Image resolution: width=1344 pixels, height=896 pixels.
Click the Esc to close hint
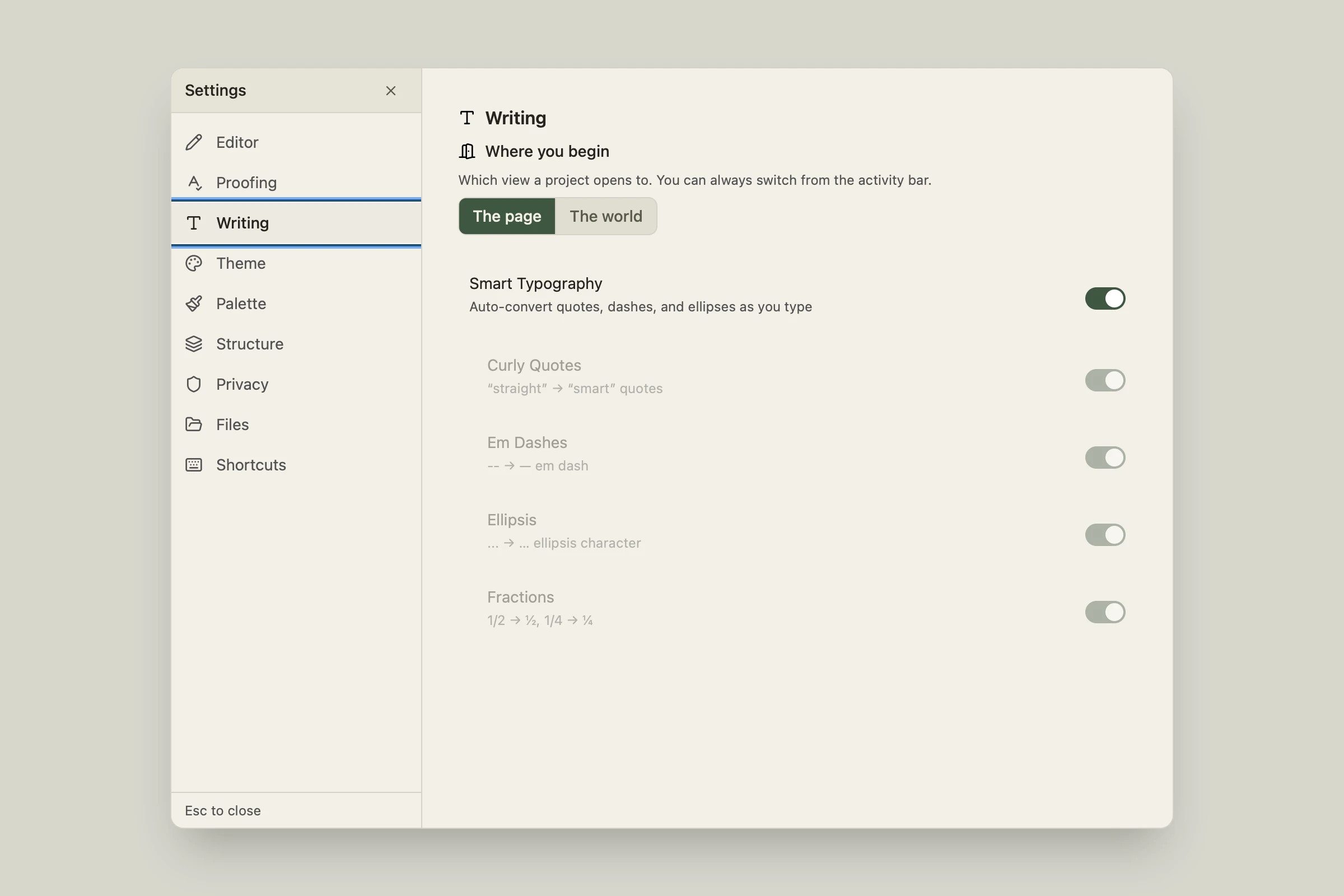click(x=223, y=810)
